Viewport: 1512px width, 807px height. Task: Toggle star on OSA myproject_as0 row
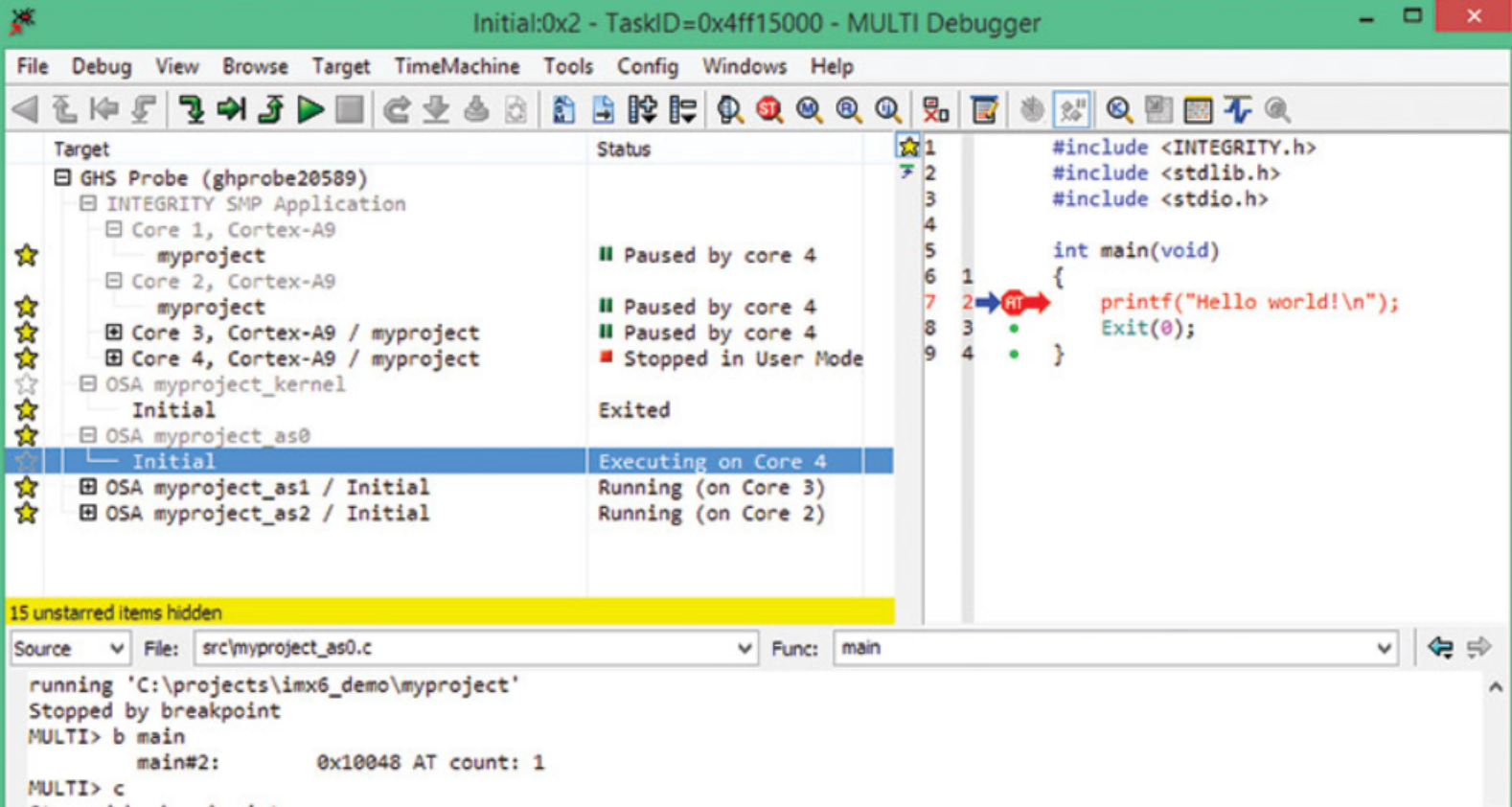[x=27, y=436]
